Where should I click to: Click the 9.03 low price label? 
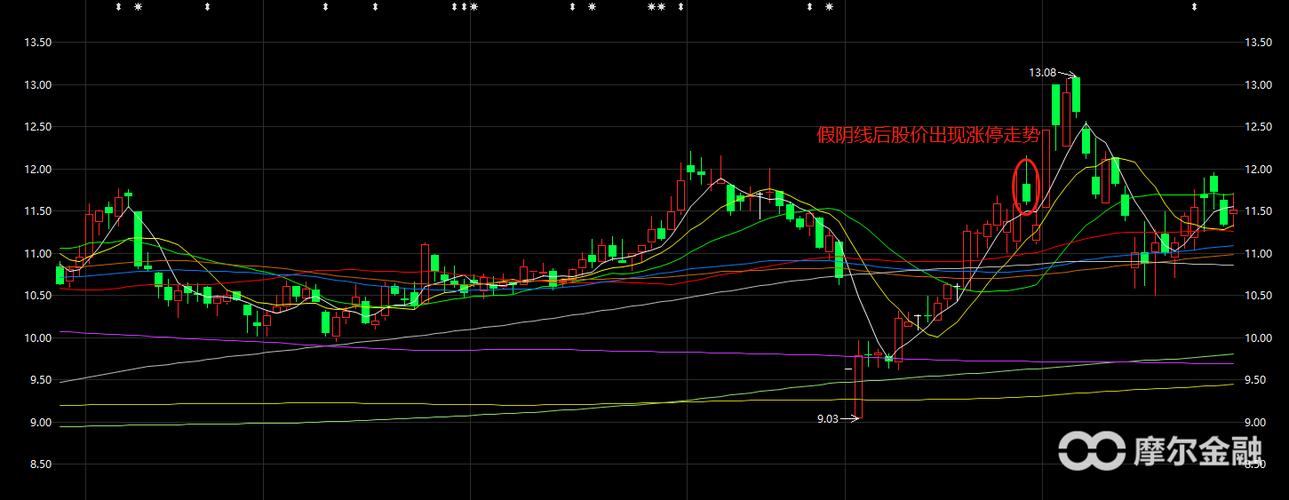(x=829, y=419)
